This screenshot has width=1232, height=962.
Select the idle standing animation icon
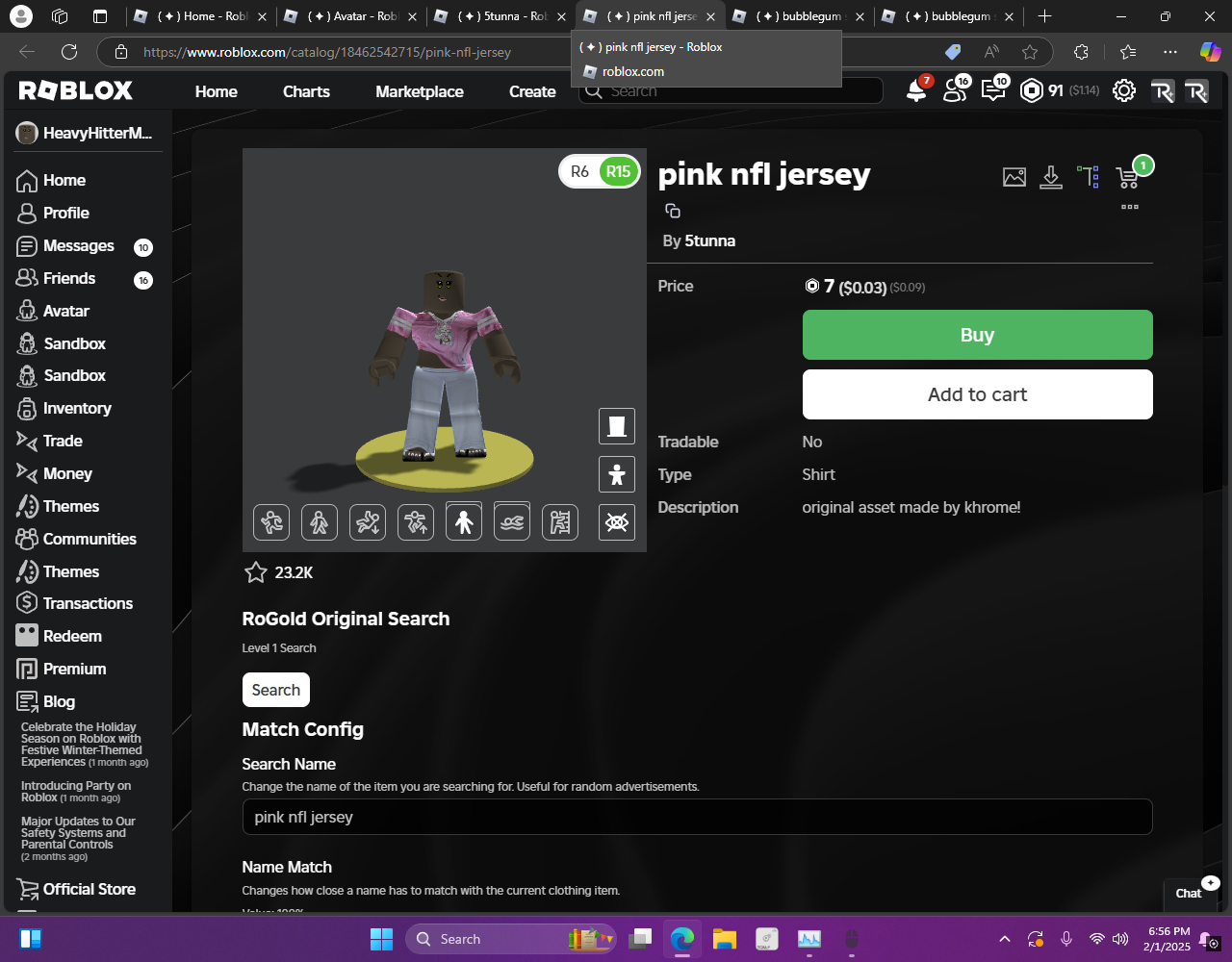tap(464, 522)
